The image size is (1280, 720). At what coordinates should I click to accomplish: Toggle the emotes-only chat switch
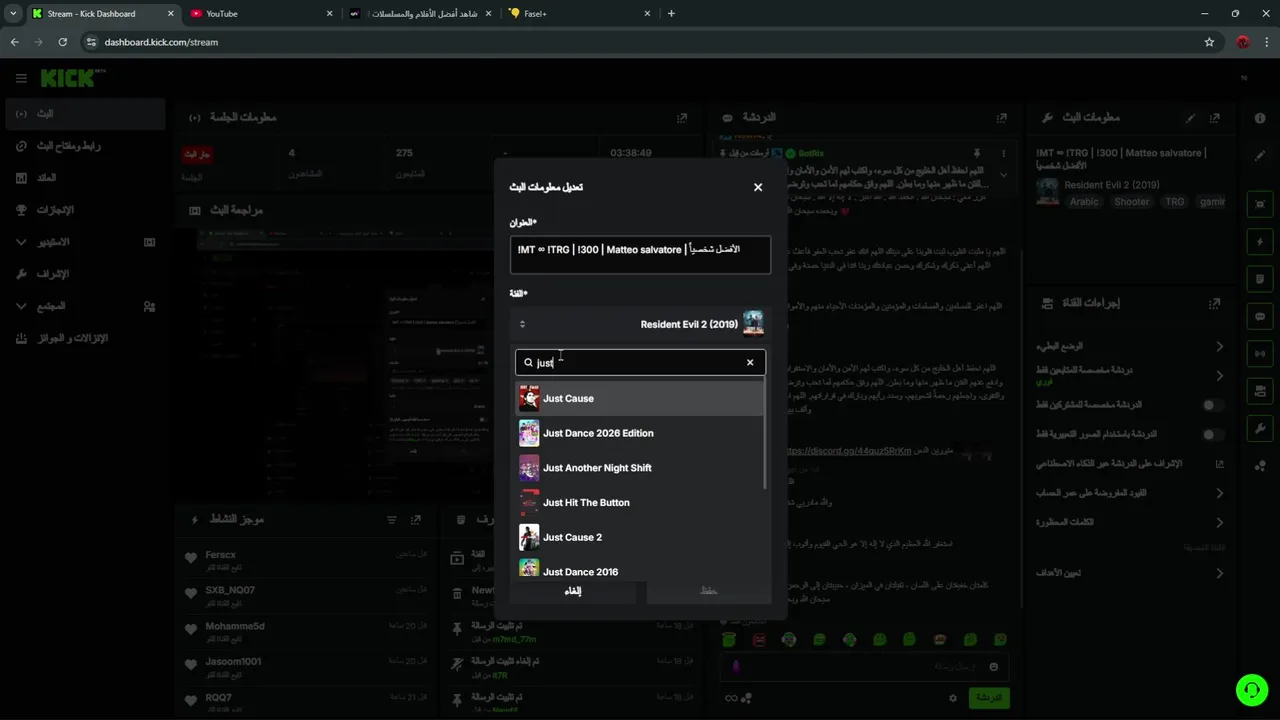point(1212,435)
